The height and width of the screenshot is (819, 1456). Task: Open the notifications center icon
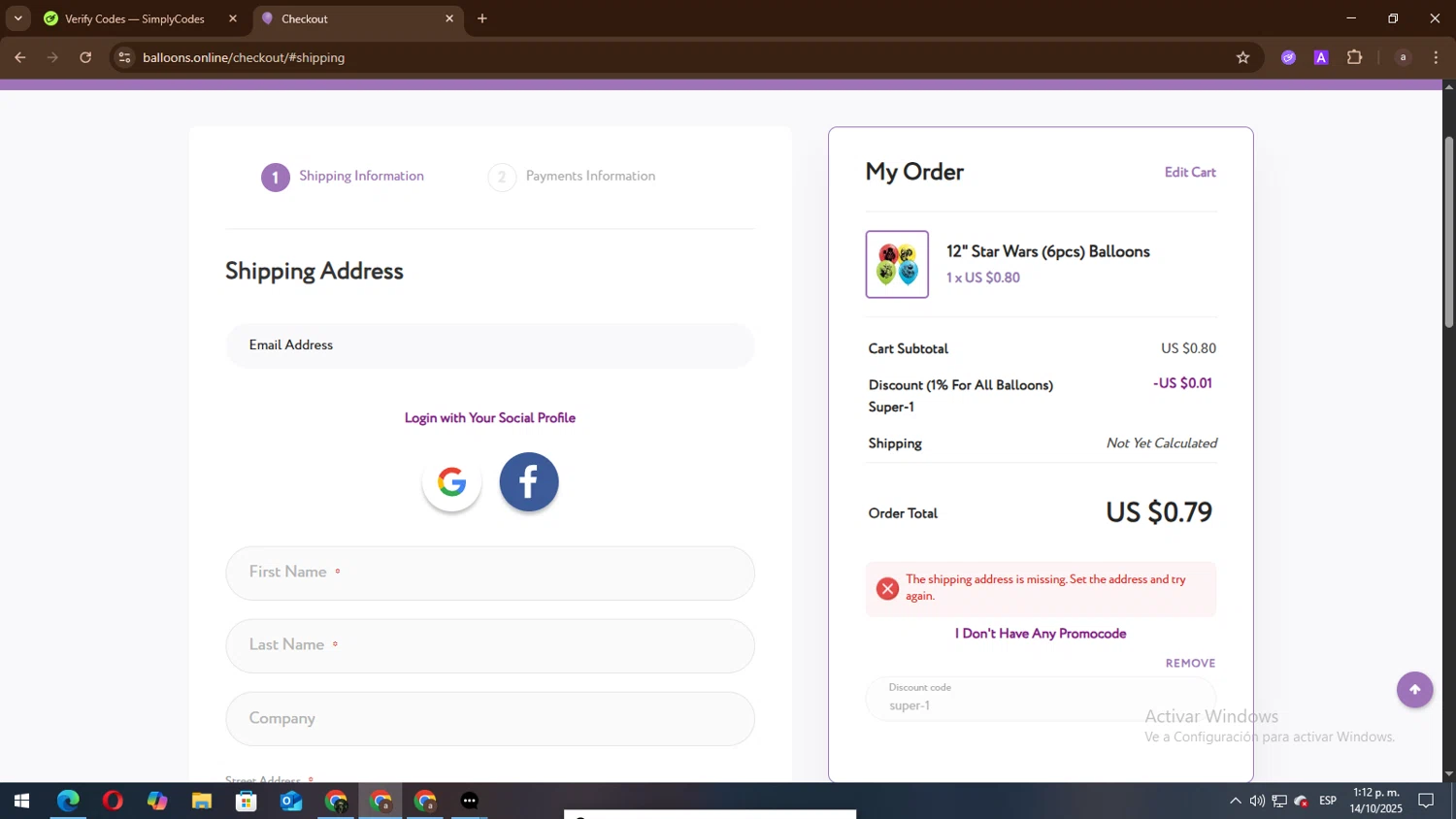coord(1426,801)
